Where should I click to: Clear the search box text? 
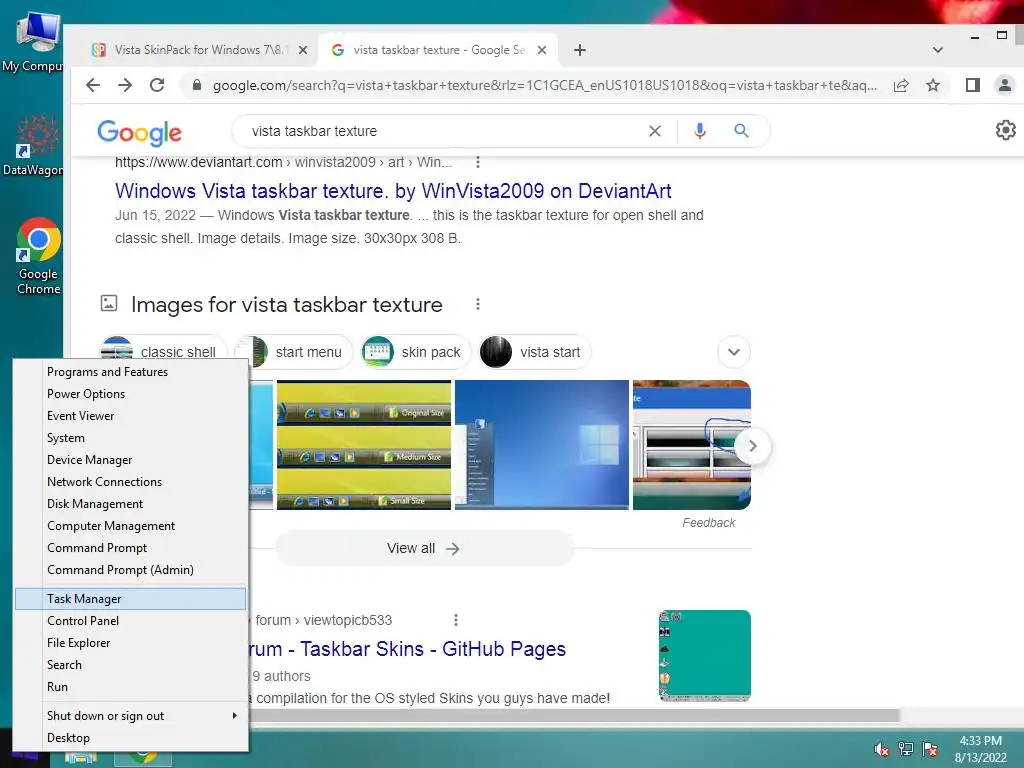654,131
